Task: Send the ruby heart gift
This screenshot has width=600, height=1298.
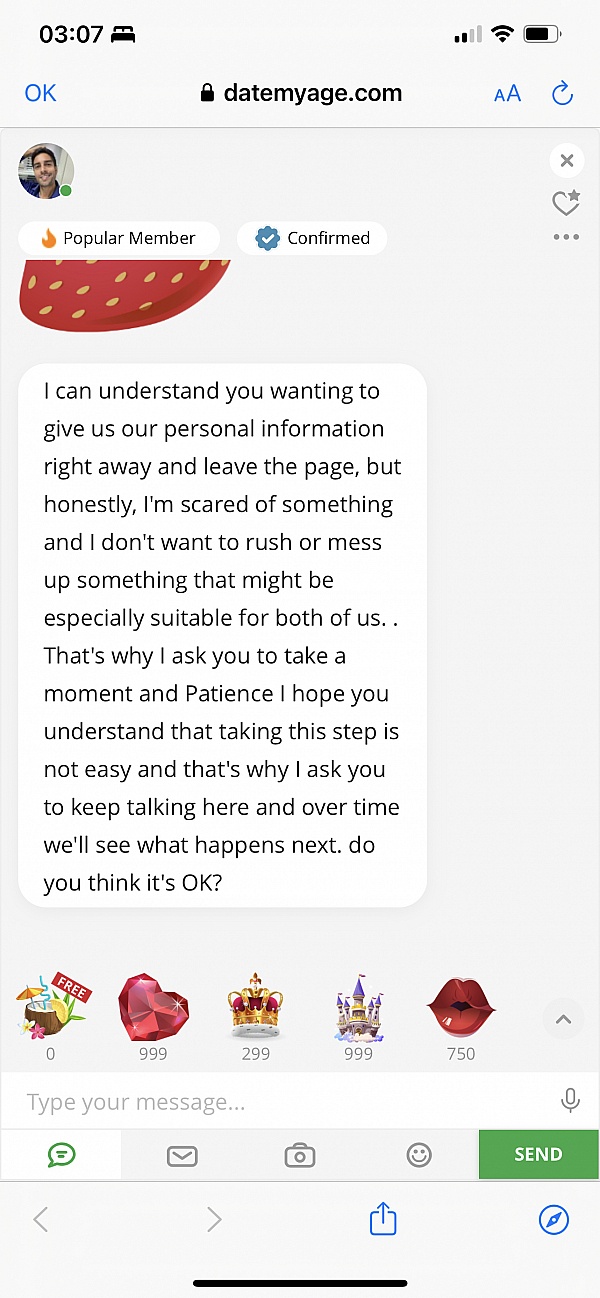Action: point(153,1006)
